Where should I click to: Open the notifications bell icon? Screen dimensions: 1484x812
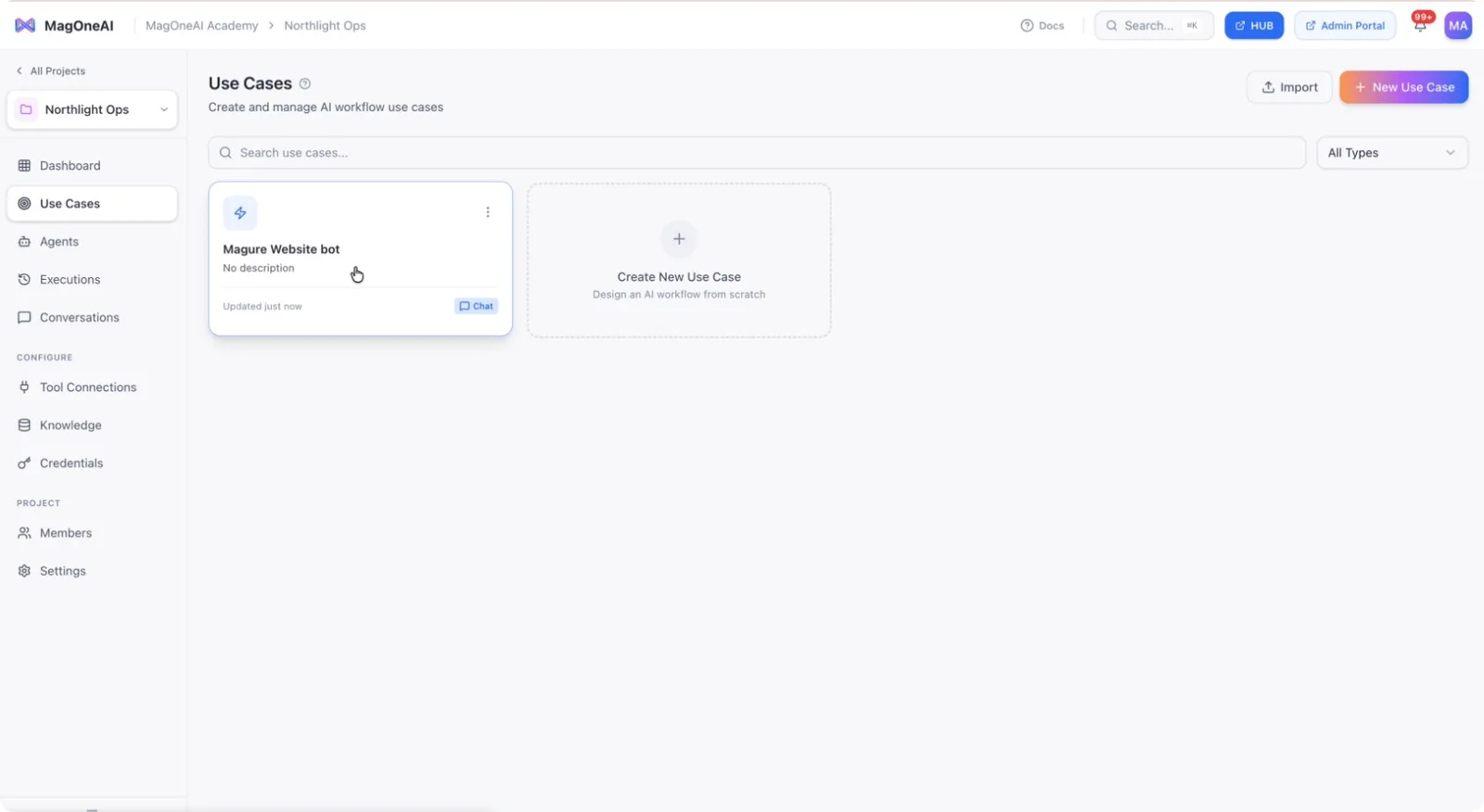pos(1420,25)
